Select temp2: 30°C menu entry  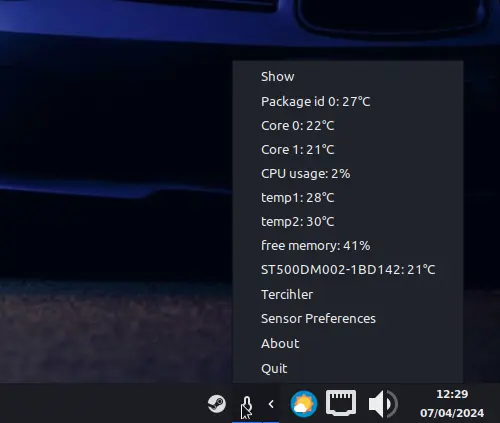pyautogui.click(x=348, y=222)
